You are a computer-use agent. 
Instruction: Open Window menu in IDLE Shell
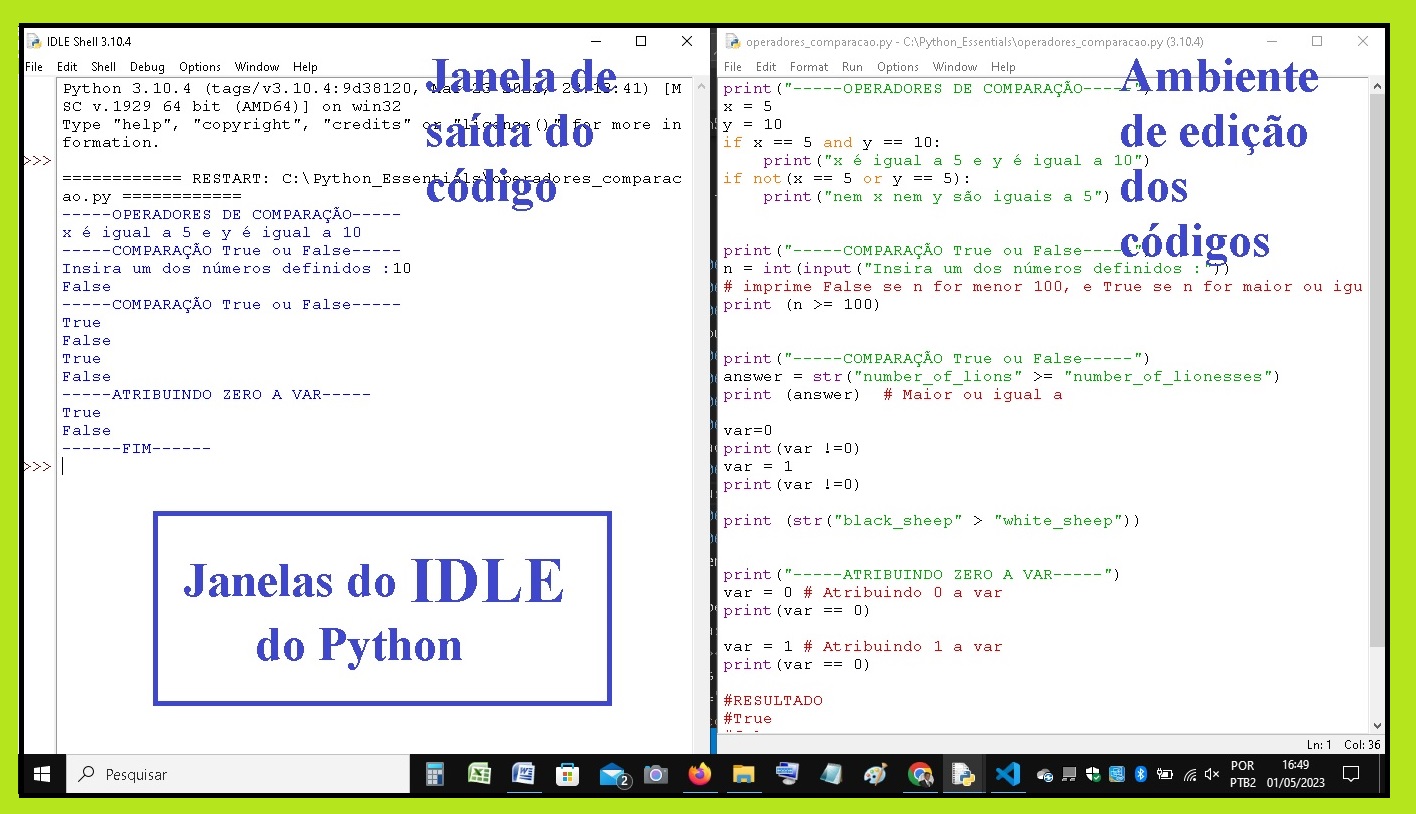(257, 67)
